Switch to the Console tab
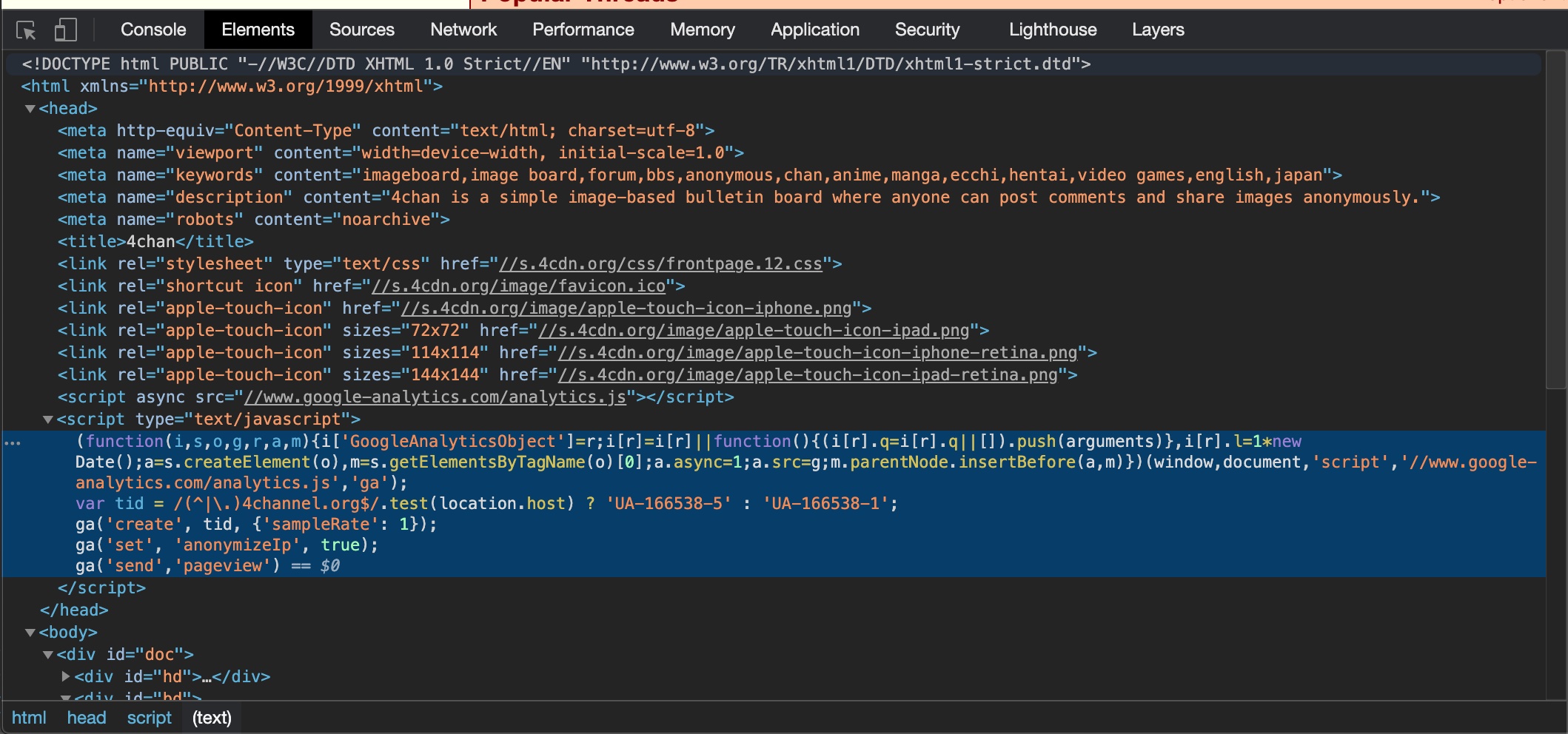This screenshot has height=734, width=1568. [x=153, y=30]
